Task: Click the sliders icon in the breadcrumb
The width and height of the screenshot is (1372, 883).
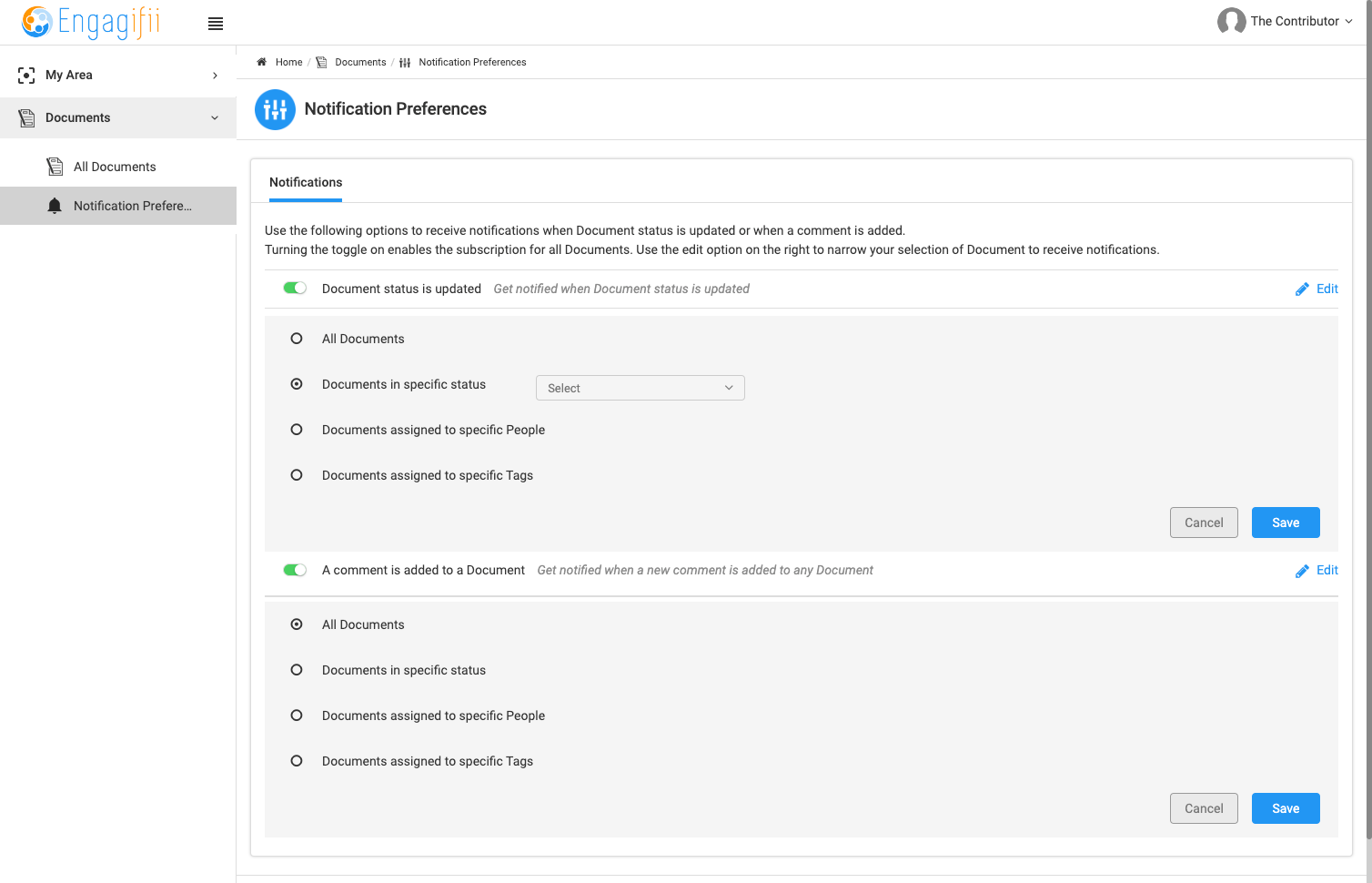Action: [x=405, y=63]
